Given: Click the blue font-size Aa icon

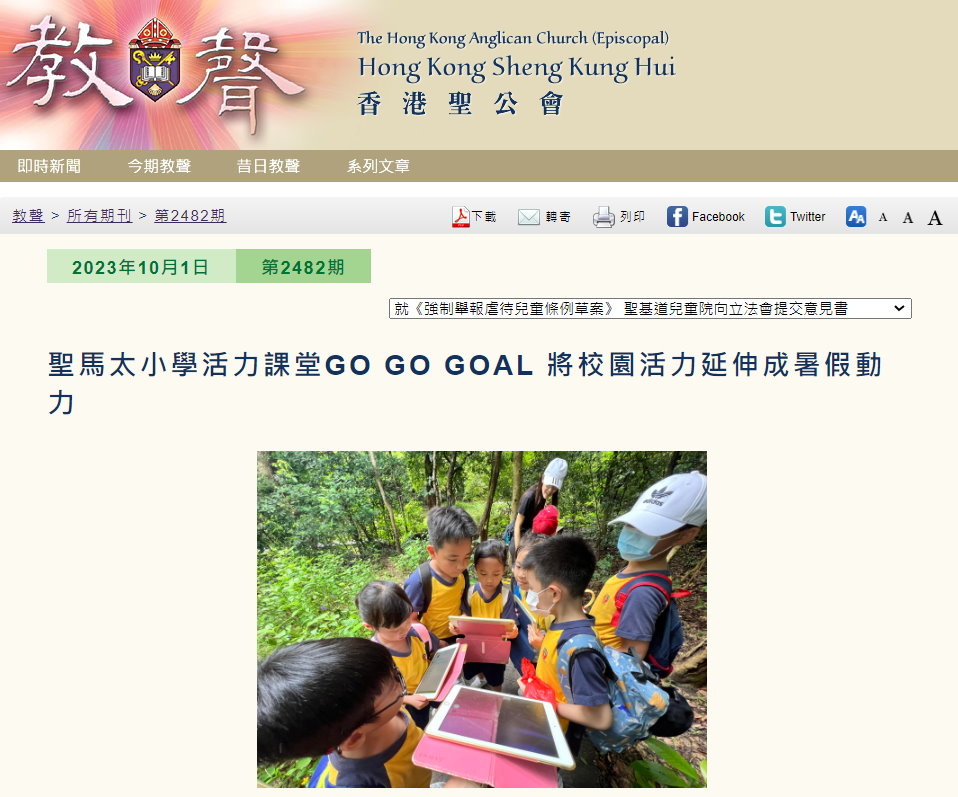Looking at the screenshot, I should (x=856, y=216).
